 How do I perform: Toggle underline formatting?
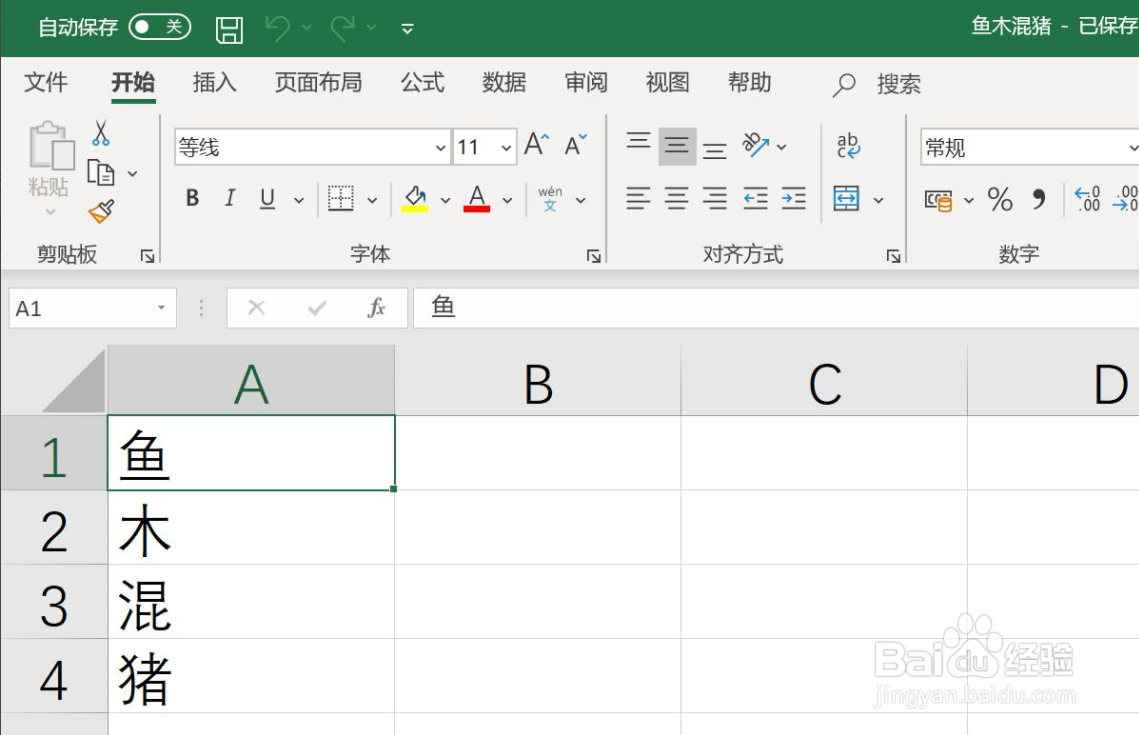point(265,198)
